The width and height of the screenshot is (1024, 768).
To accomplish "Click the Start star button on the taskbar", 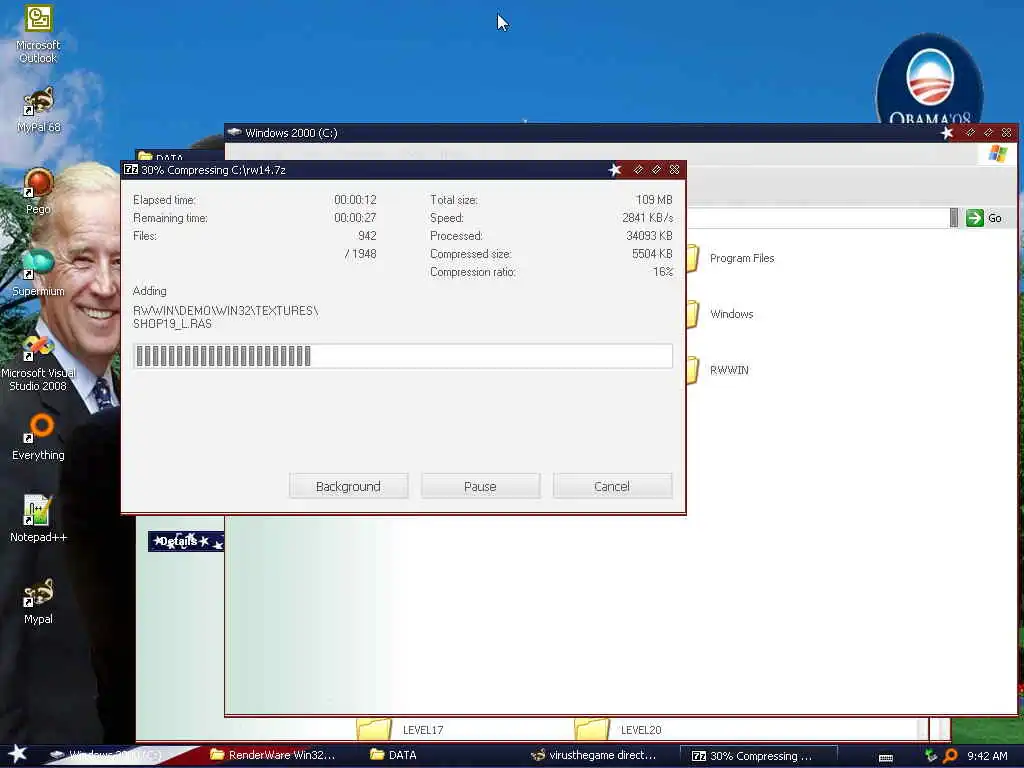I will pos(18,754).
